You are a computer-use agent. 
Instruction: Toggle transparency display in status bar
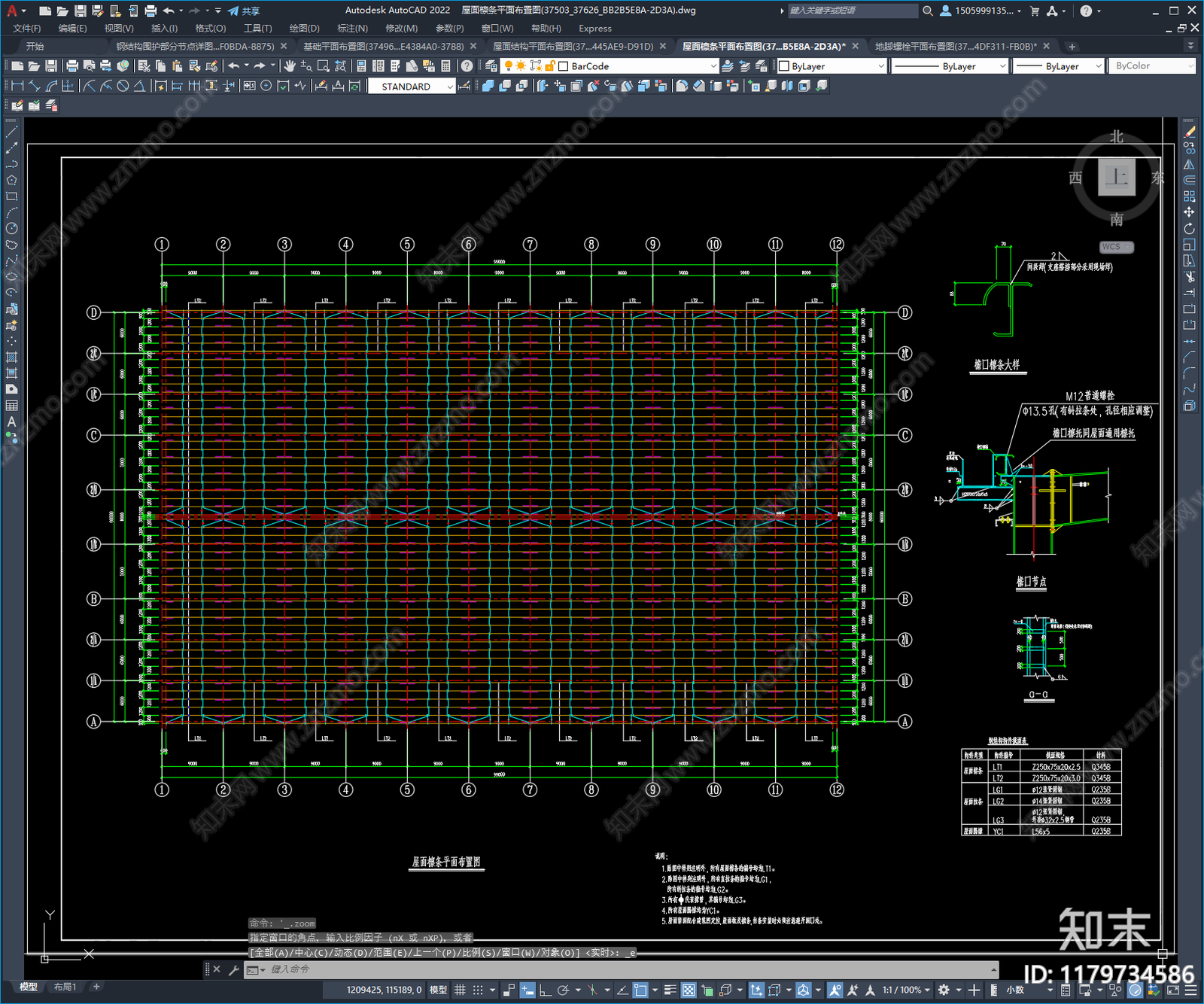(x=689, y=990)
